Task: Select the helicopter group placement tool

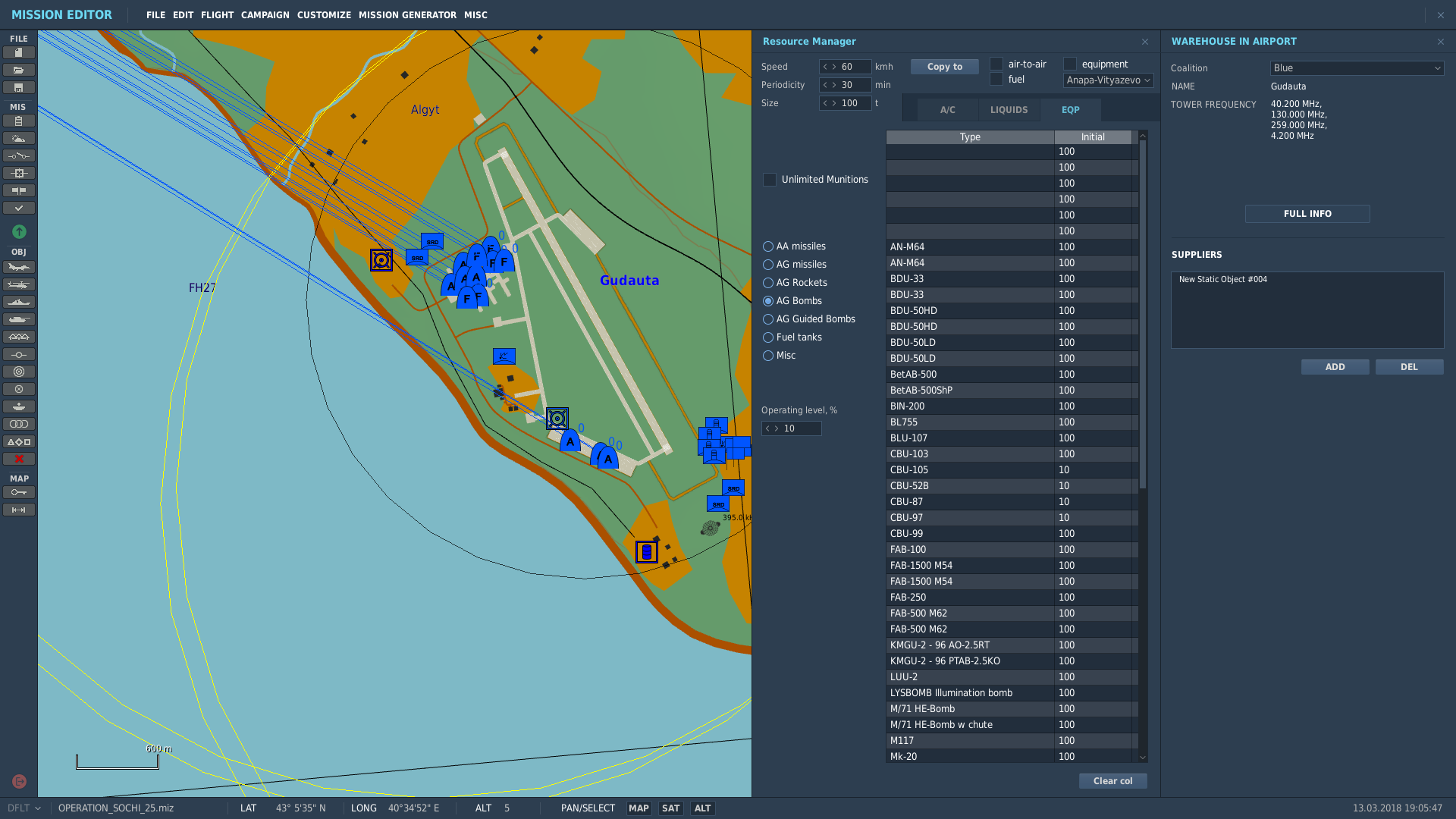Action: click(19, 284)
